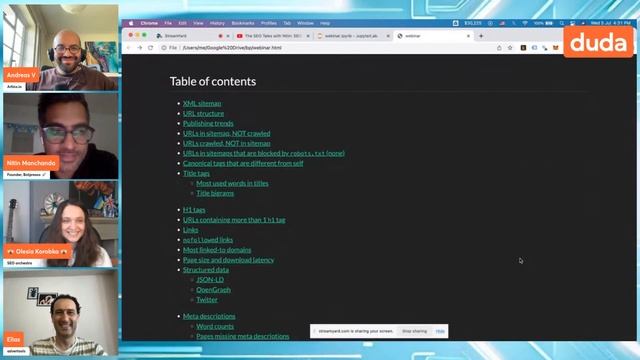Go back in browser history
Viewport: 640px width, 360px height.
click(129, 48)
